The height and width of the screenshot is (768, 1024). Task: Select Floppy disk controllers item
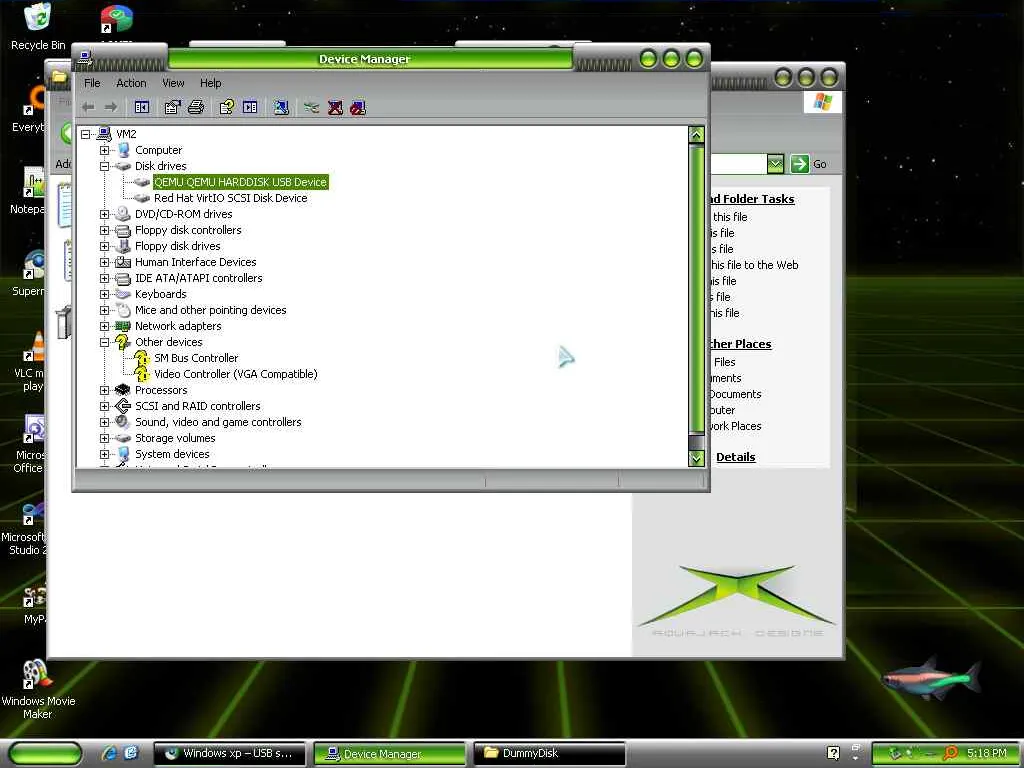[188, 230]
